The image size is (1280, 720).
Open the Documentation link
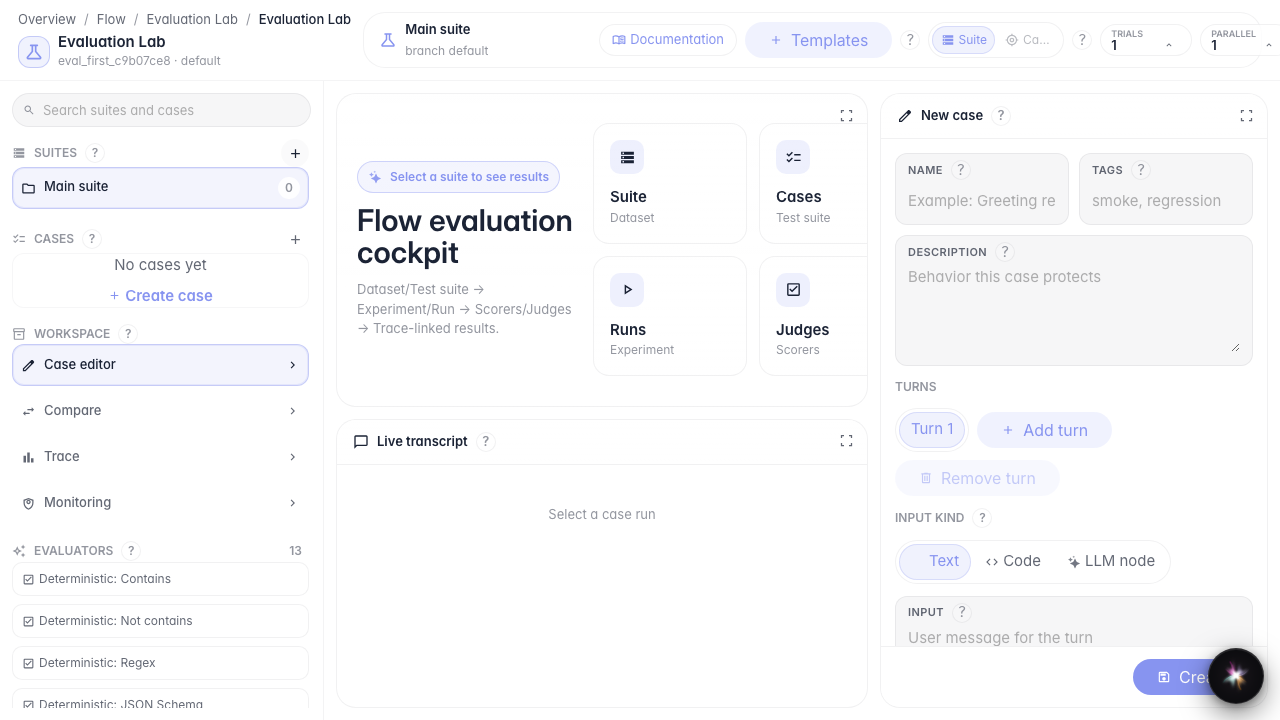pyautogui.click(x=668, y=40)
